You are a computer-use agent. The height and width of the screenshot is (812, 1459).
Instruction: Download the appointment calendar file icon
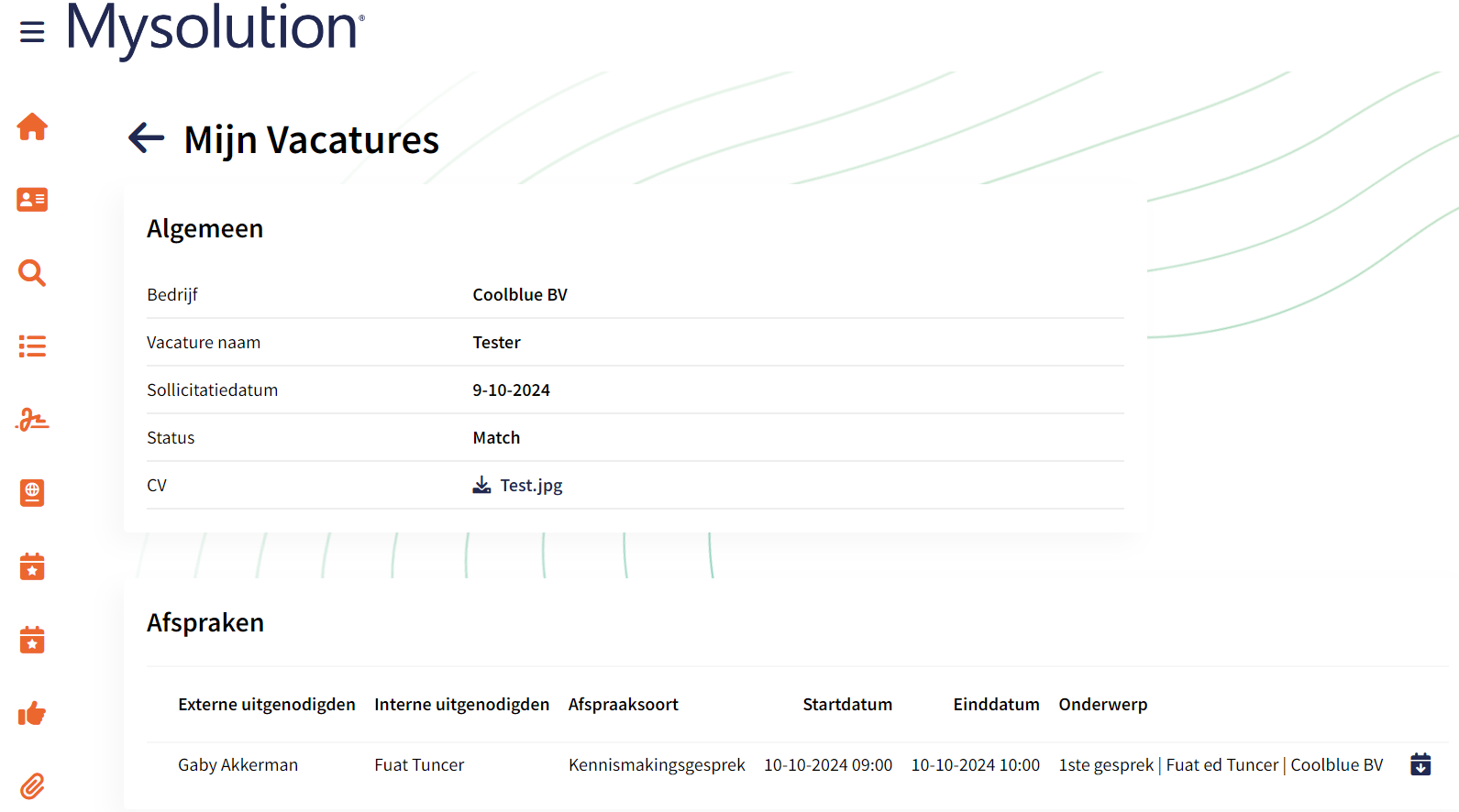(1420, 764)
